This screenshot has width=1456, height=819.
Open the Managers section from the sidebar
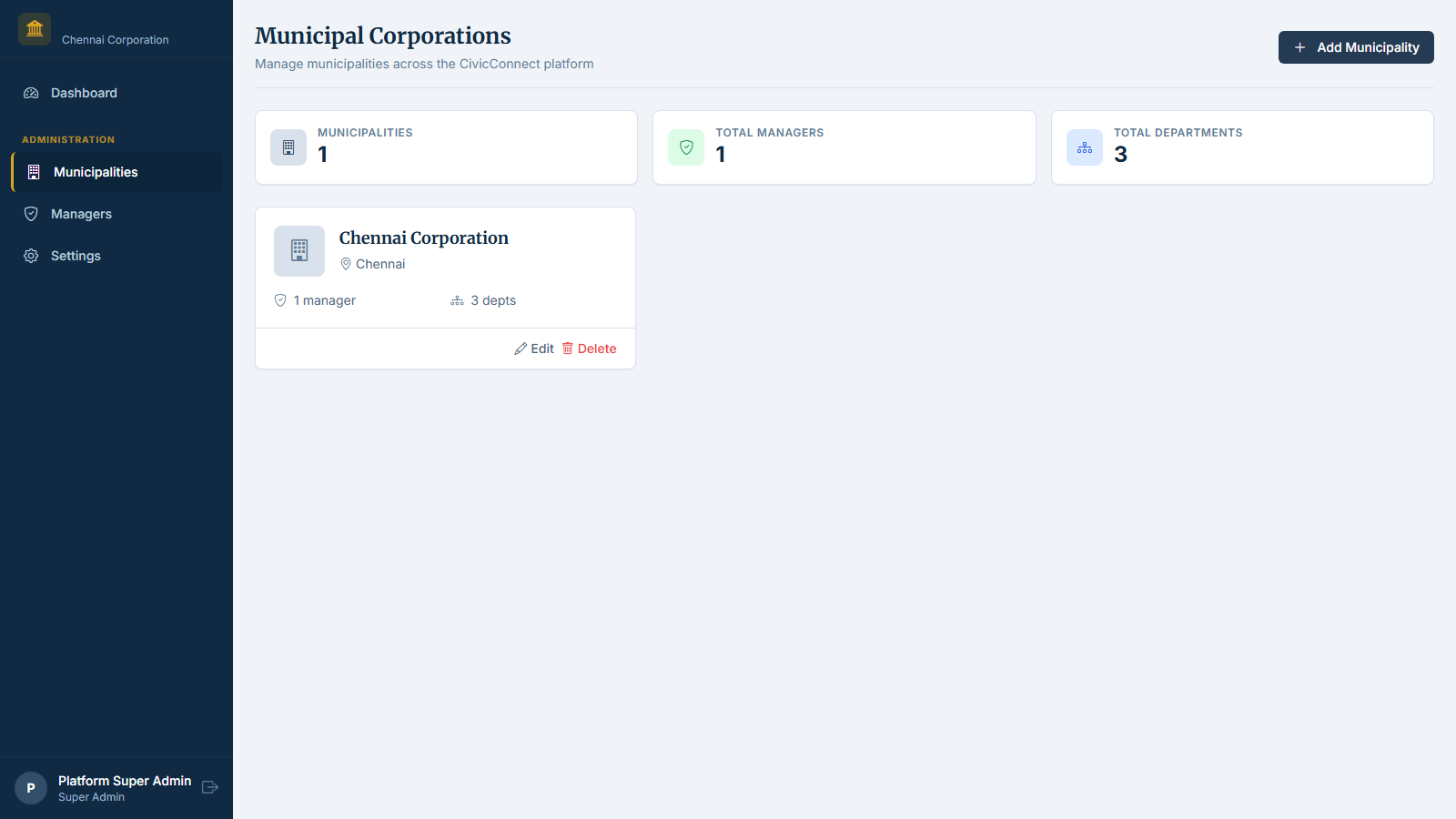81,214
